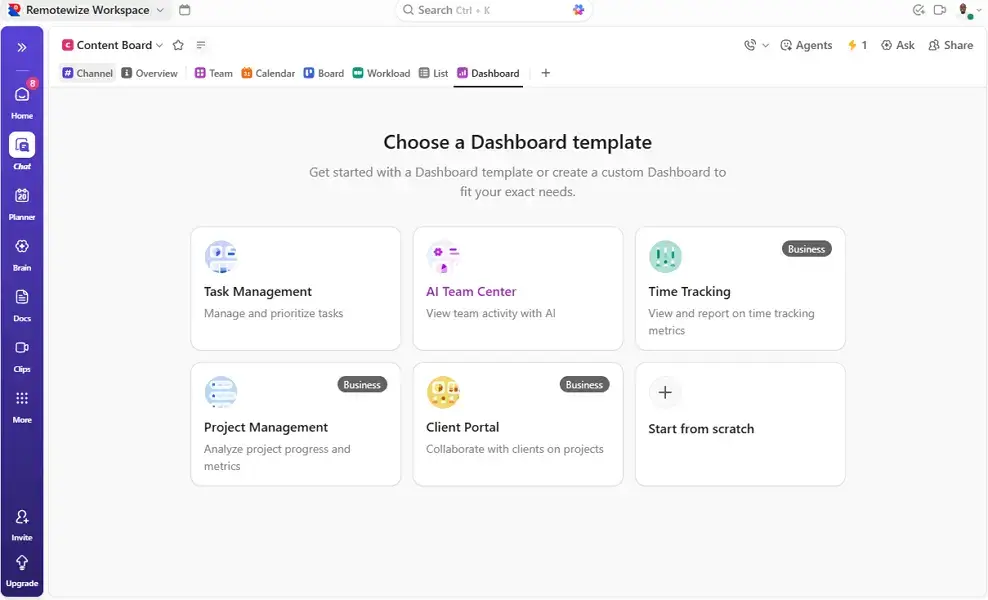Select the Time Tracking template card
The width and height of the screenshot is (988, 600).
[740, 288]
